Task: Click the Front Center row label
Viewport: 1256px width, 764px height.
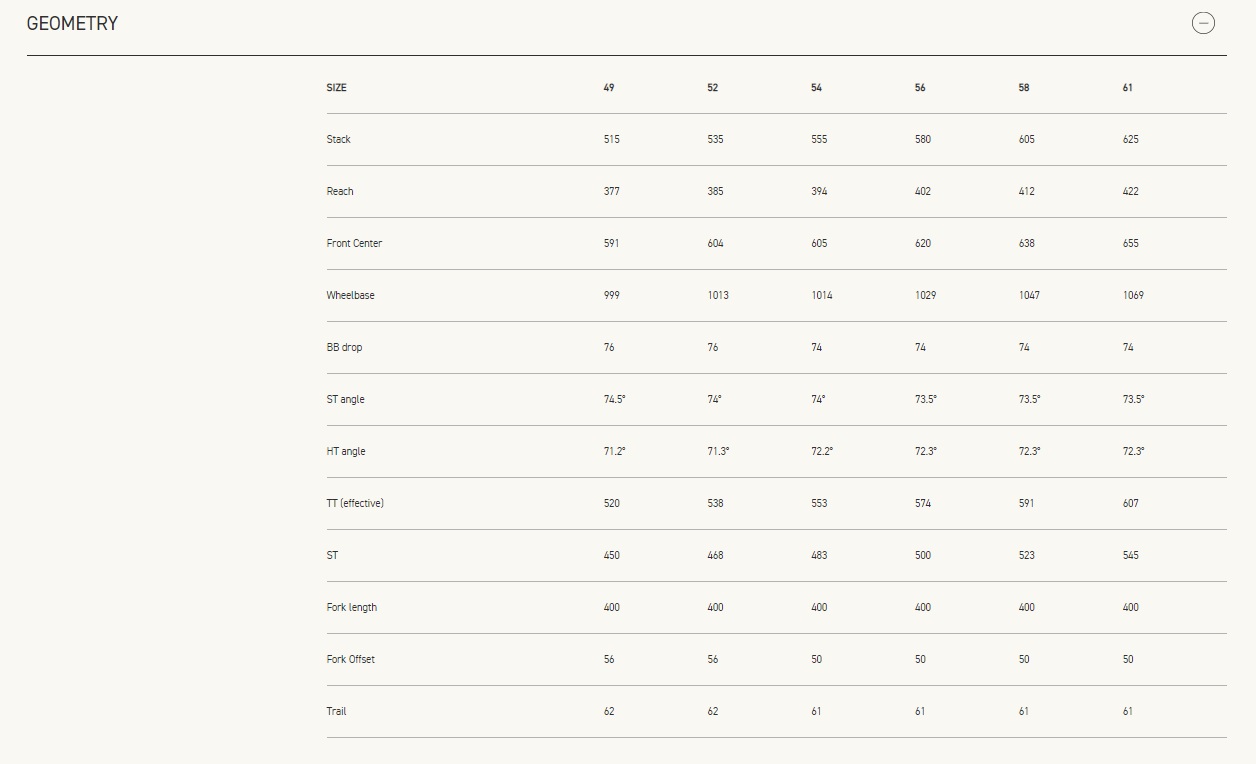Action: click(x=354, y=244)
